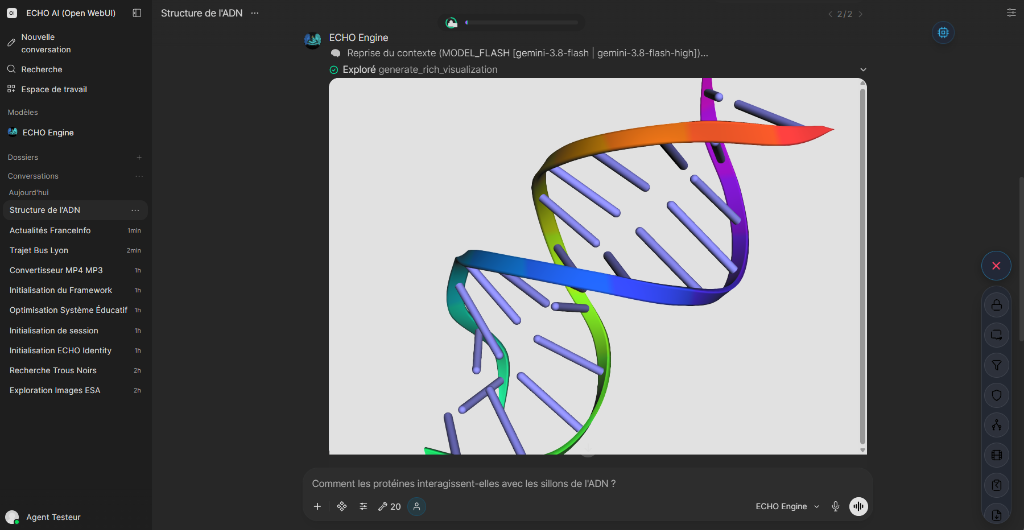The height and width of the screenshot is (530, 1024).
Task: Open the Recherche Trous Noirs conversation
Action: (75, 371)
